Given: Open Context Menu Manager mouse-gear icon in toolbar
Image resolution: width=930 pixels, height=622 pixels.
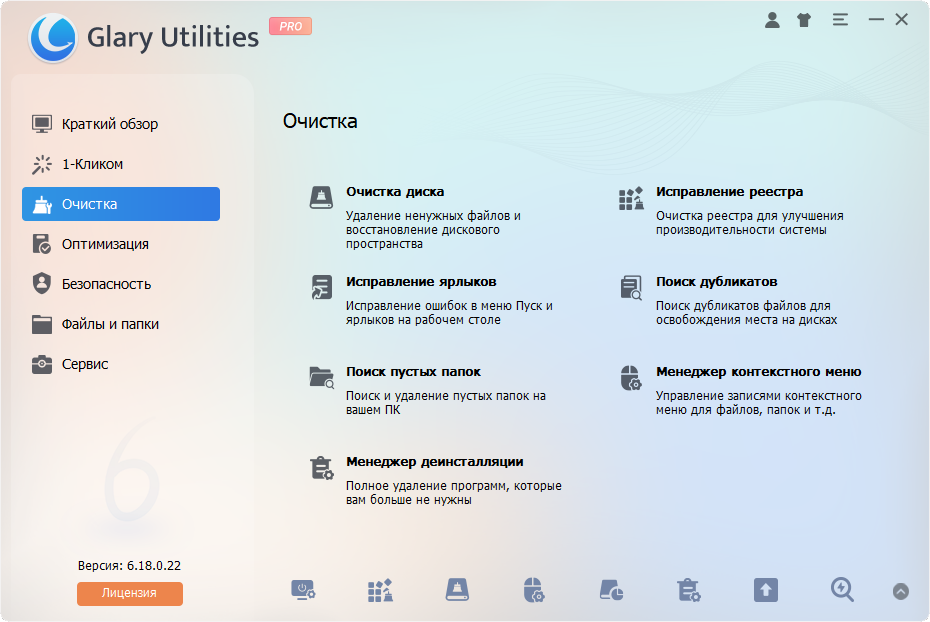Looking at the screenshot, I should pos(533,591).
